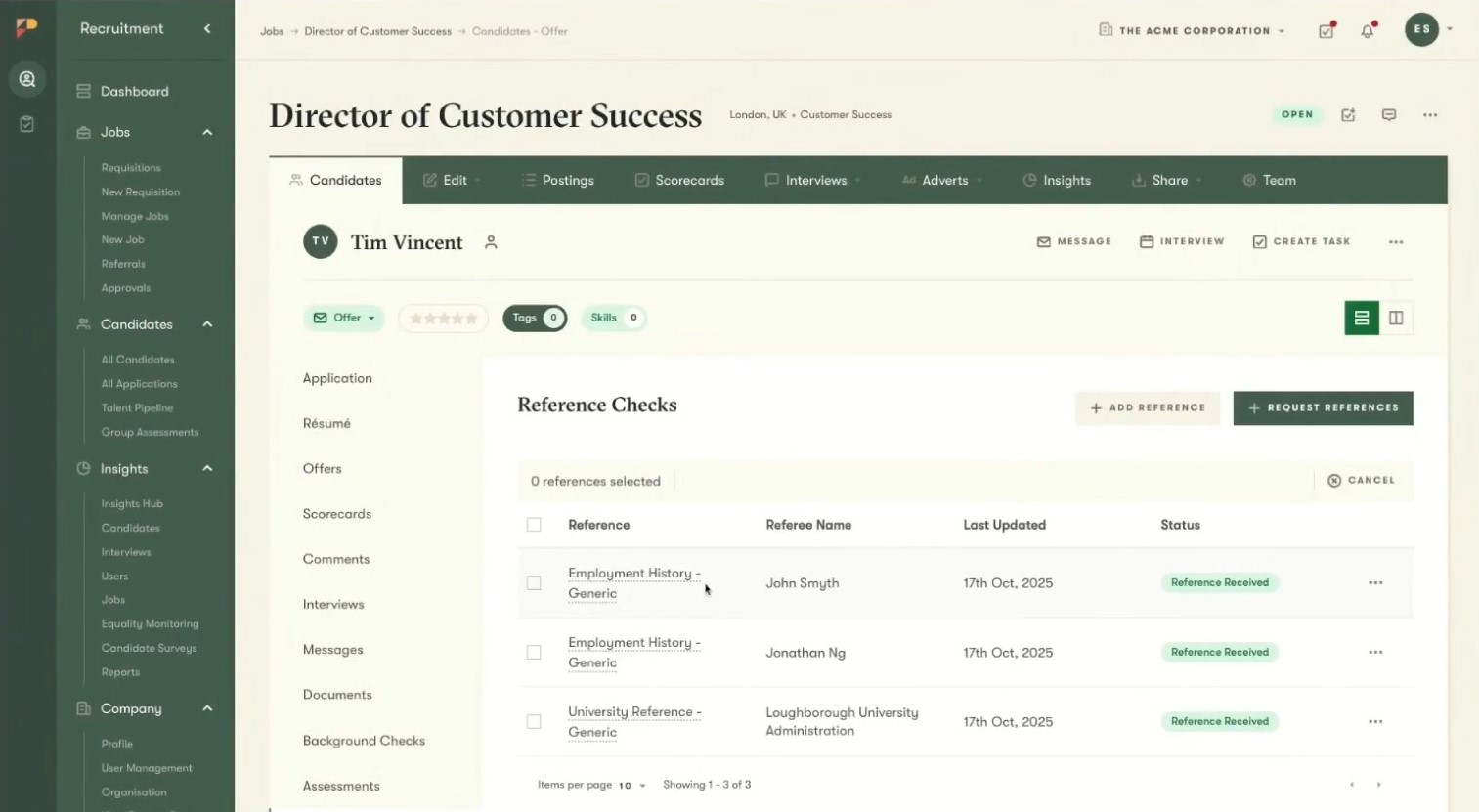Collapse the Insights sidebar section
Viewport: 1479px width, 812px height.
coord(207,469)
